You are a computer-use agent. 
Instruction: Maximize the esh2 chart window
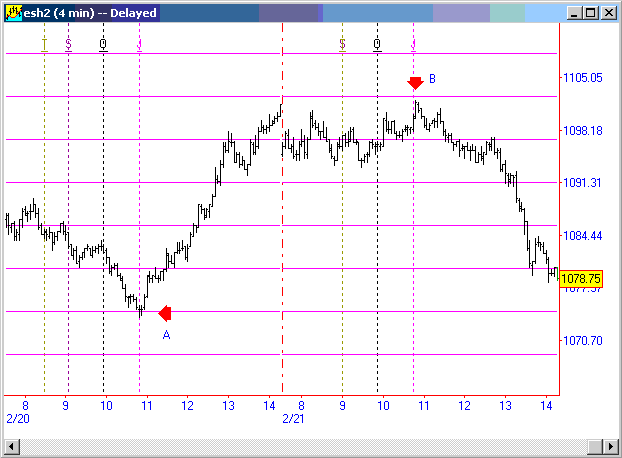[x=590, y=13]
